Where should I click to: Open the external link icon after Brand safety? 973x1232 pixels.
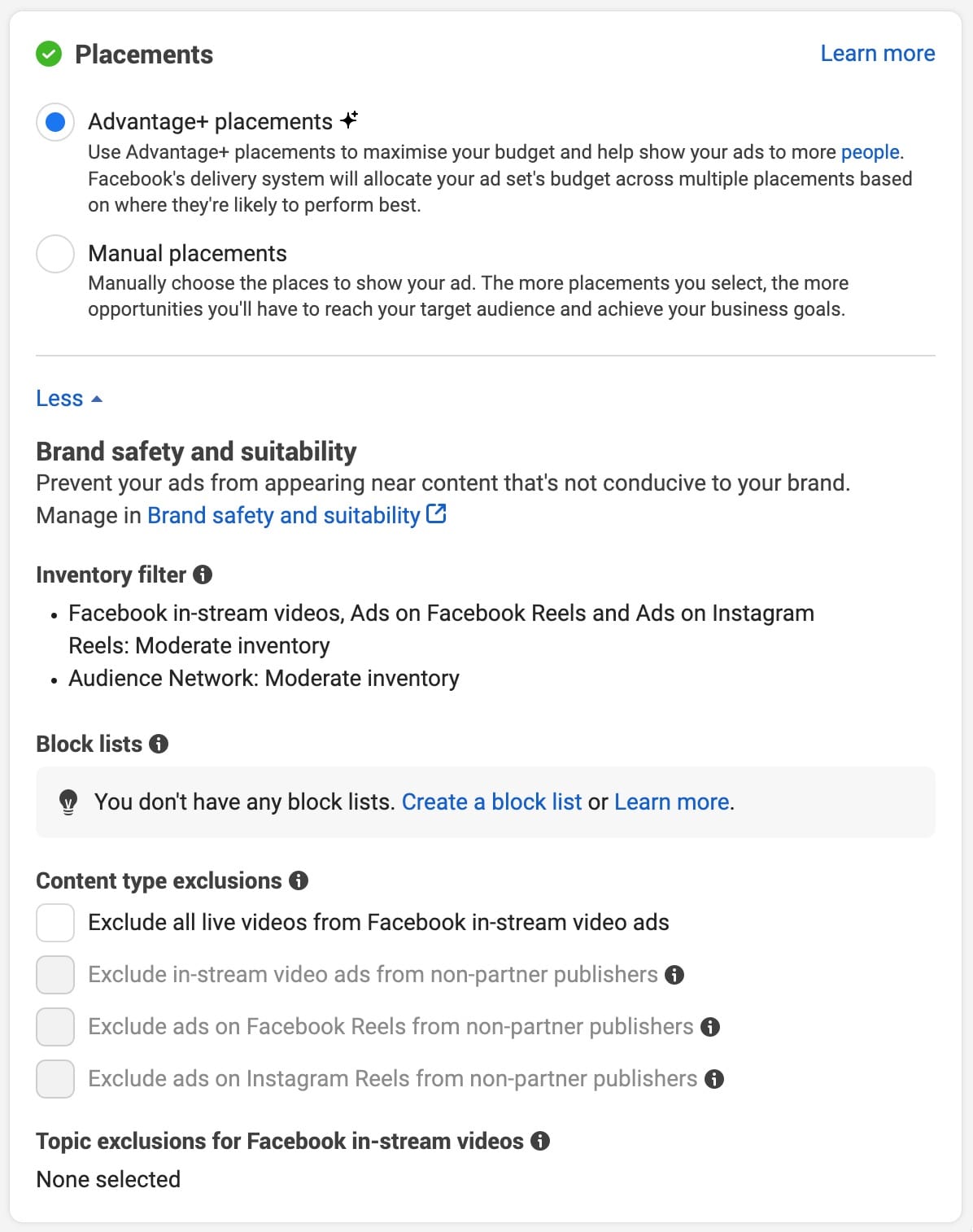pos(436,513)
